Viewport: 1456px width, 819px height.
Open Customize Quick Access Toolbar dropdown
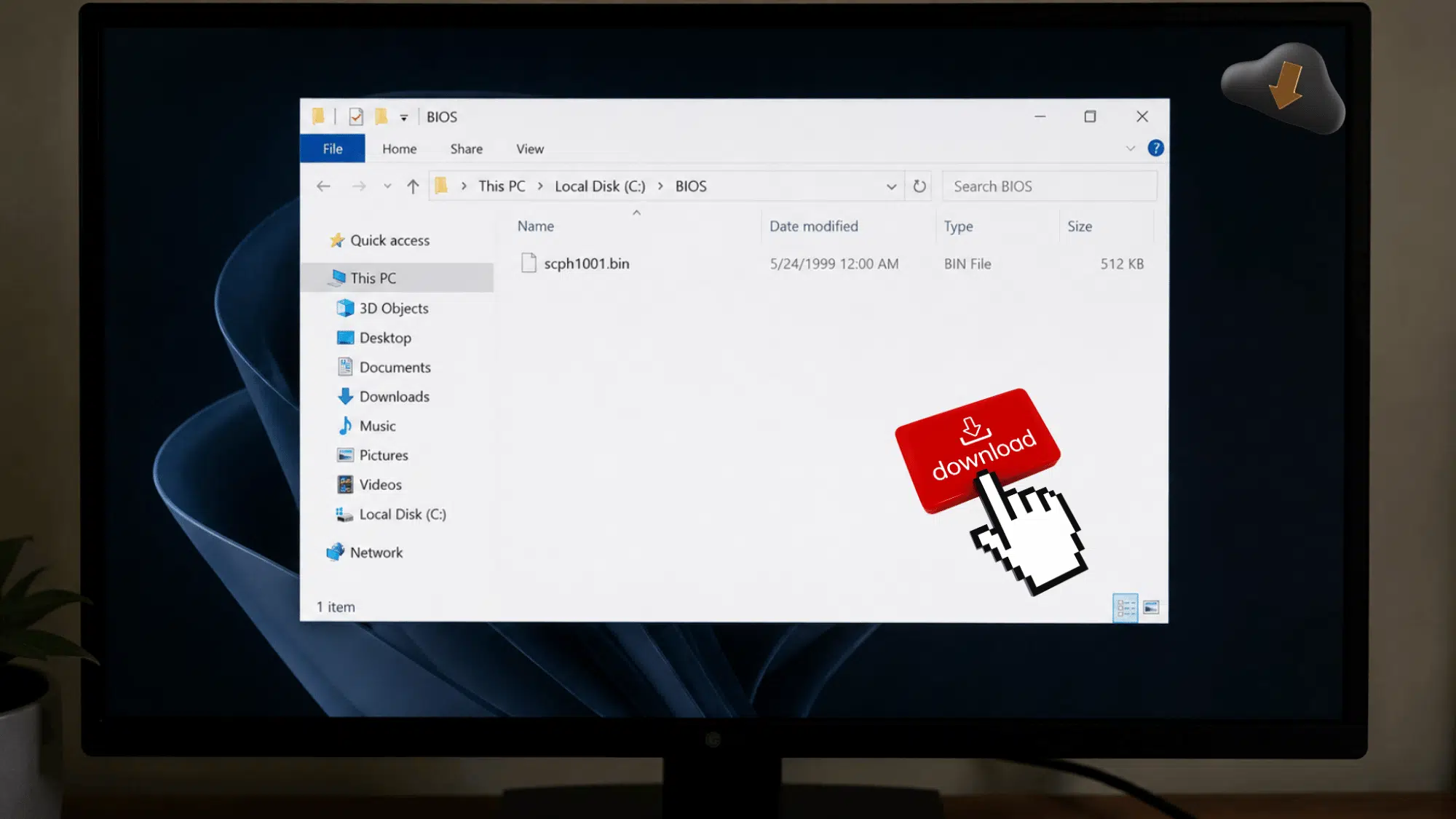(404, 117)
